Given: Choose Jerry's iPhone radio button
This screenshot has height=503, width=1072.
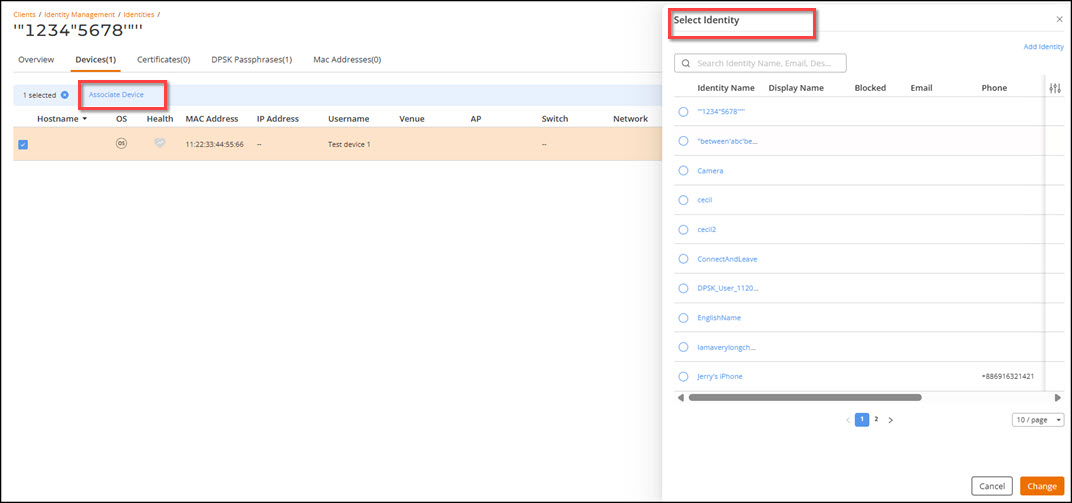Looking at the screenshot, I should click(683, 377).
